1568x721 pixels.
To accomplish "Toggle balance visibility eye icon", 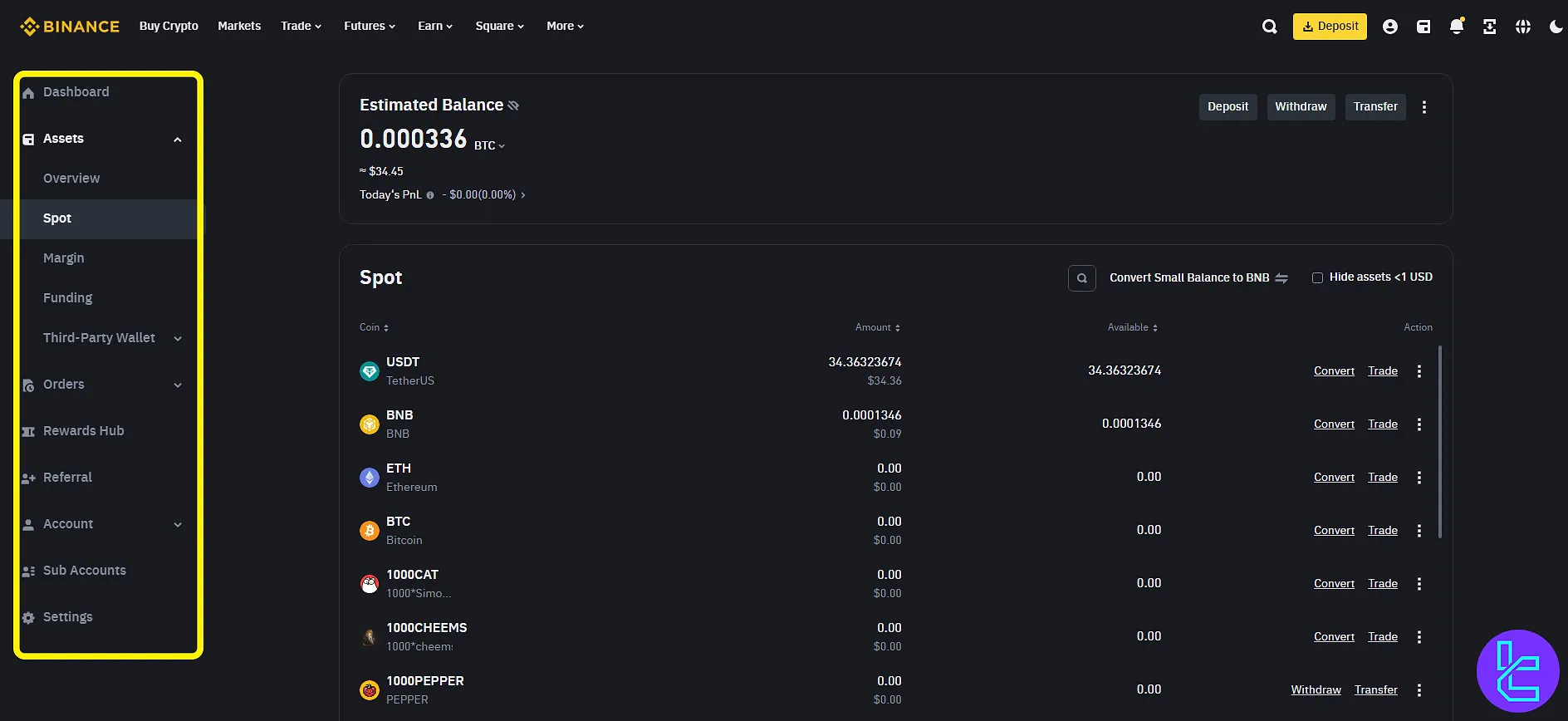I will (513, 105).
